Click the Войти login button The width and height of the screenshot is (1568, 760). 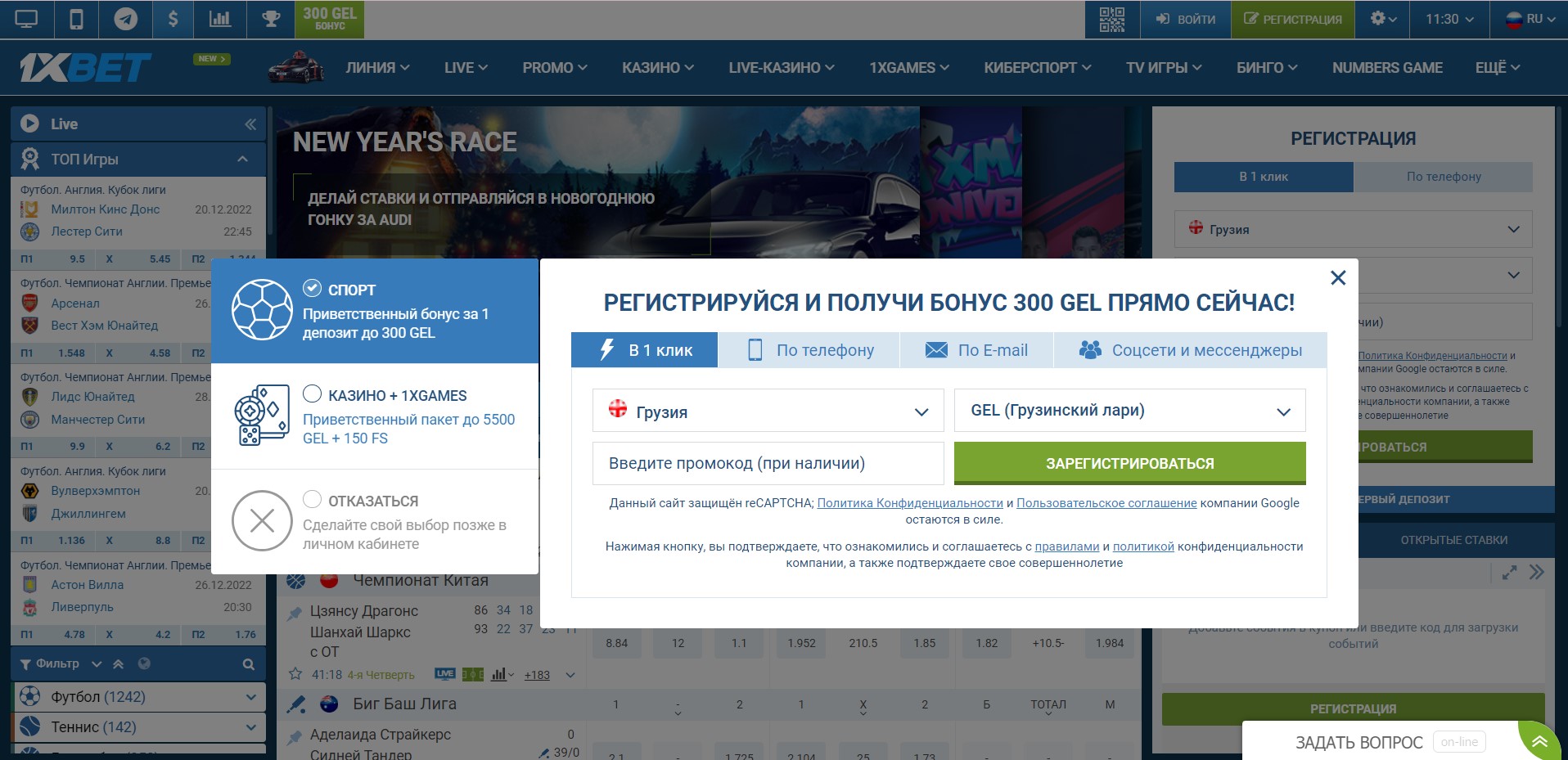point(1185,19)
